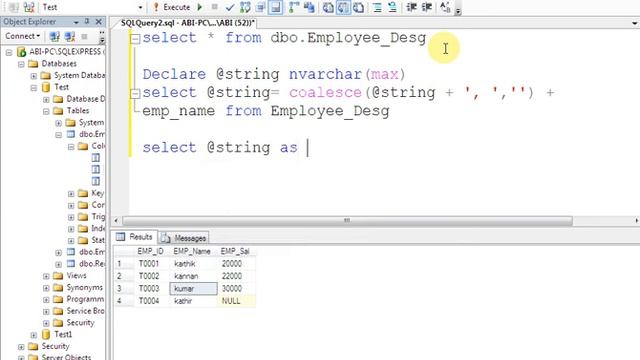Open Query Options toolbar icon
This screenshot has width=640, height=360.
pos(260,7)
